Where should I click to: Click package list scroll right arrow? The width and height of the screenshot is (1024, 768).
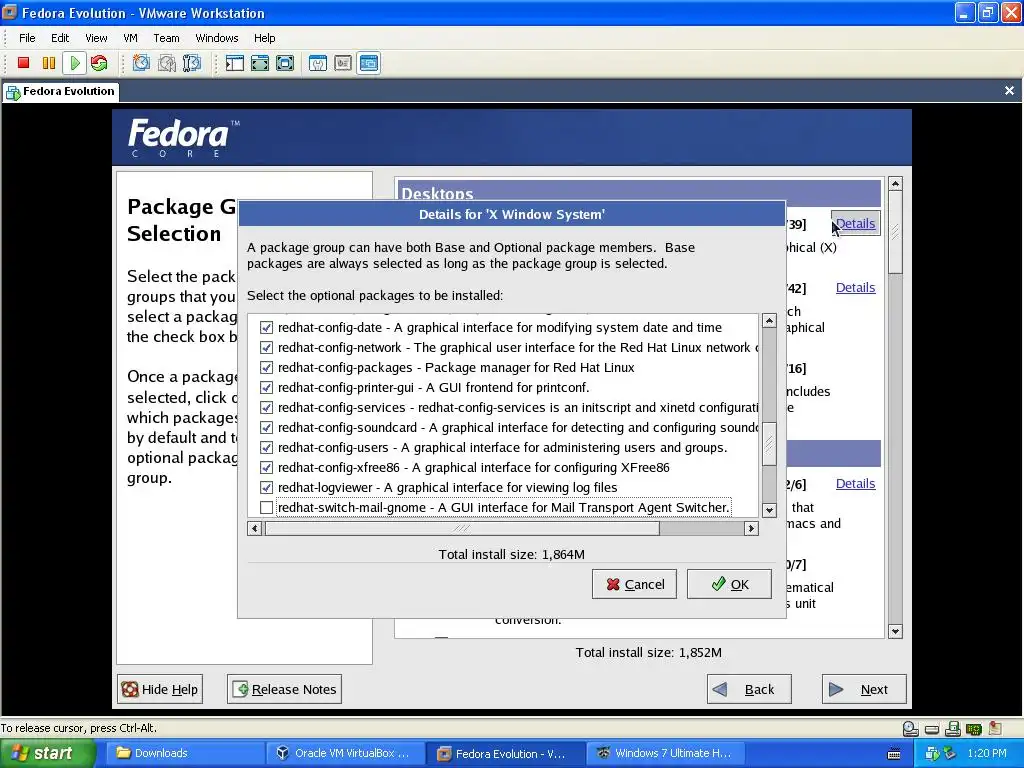(751, 528)
